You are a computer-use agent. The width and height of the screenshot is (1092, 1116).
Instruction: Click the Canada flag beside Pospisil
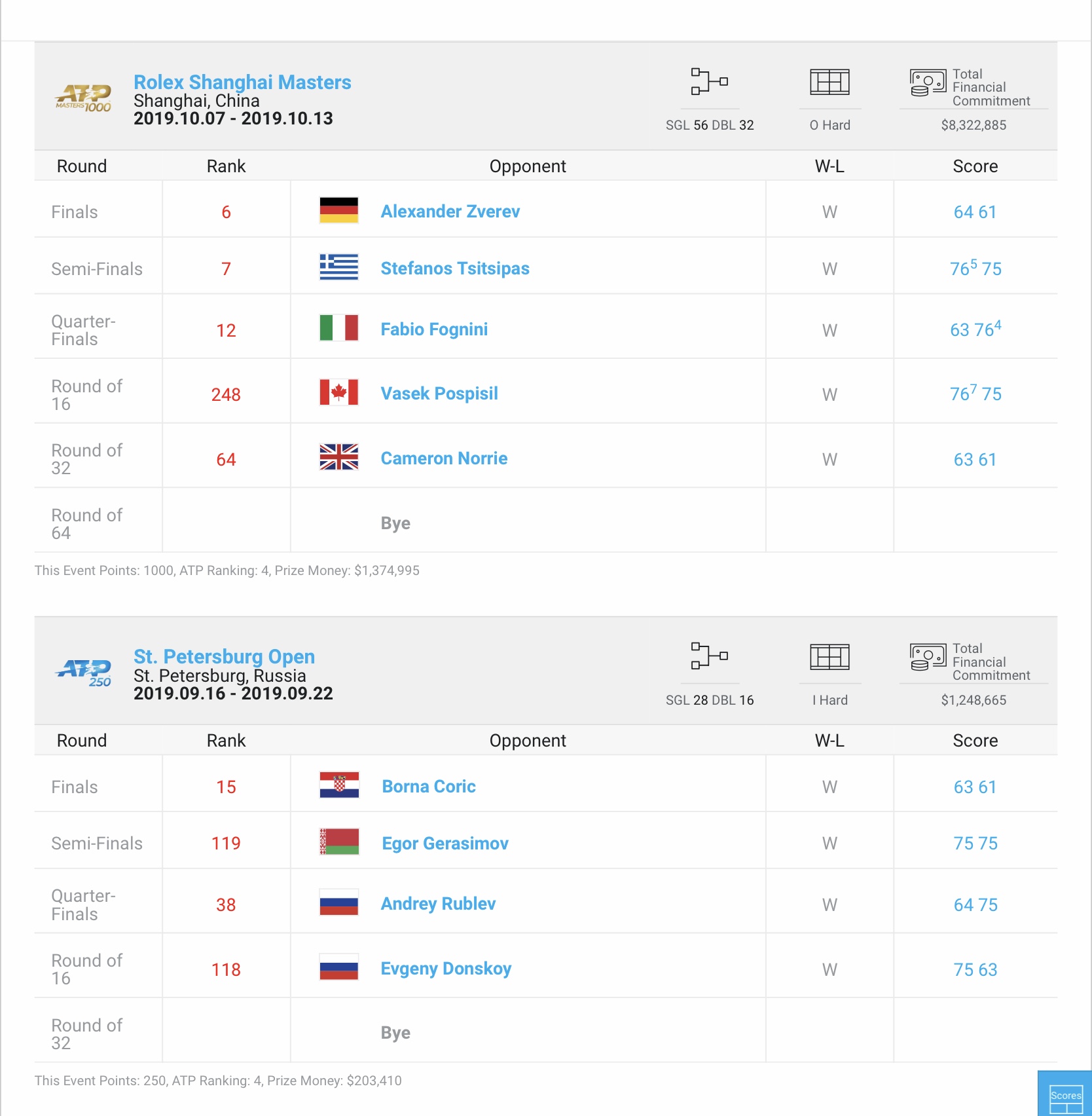coord(339,393)
